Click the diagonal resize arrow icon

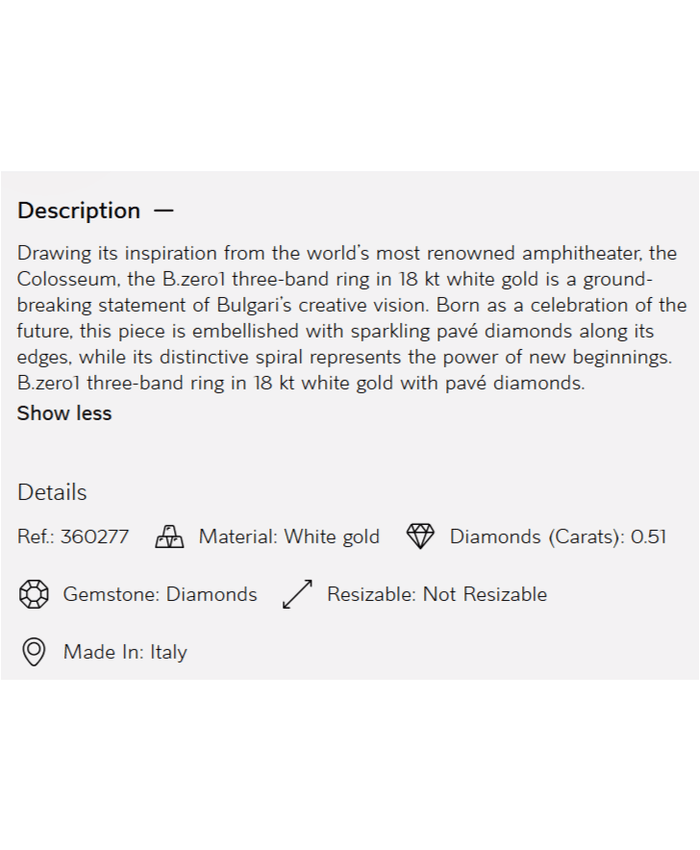pos(298,595)
